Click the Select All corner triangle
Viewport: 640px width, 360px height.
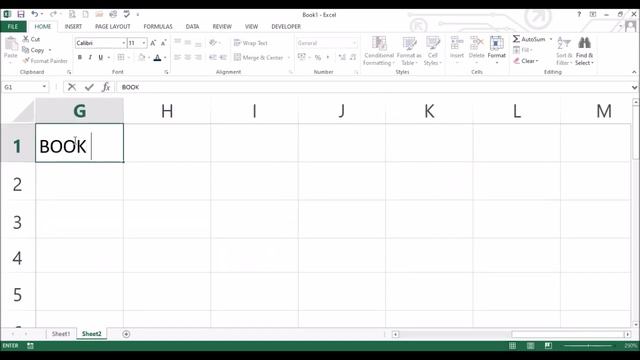[x=23, y=111]
